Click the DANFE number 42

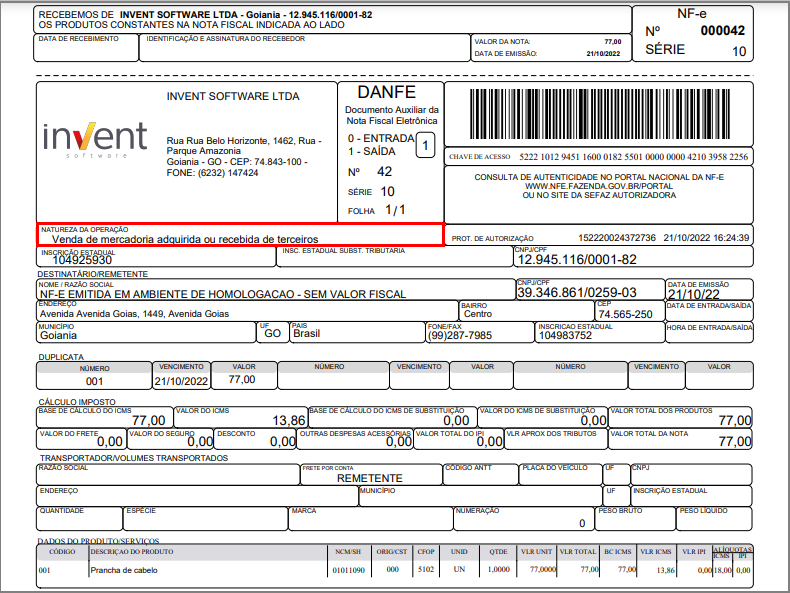(384, 172)
